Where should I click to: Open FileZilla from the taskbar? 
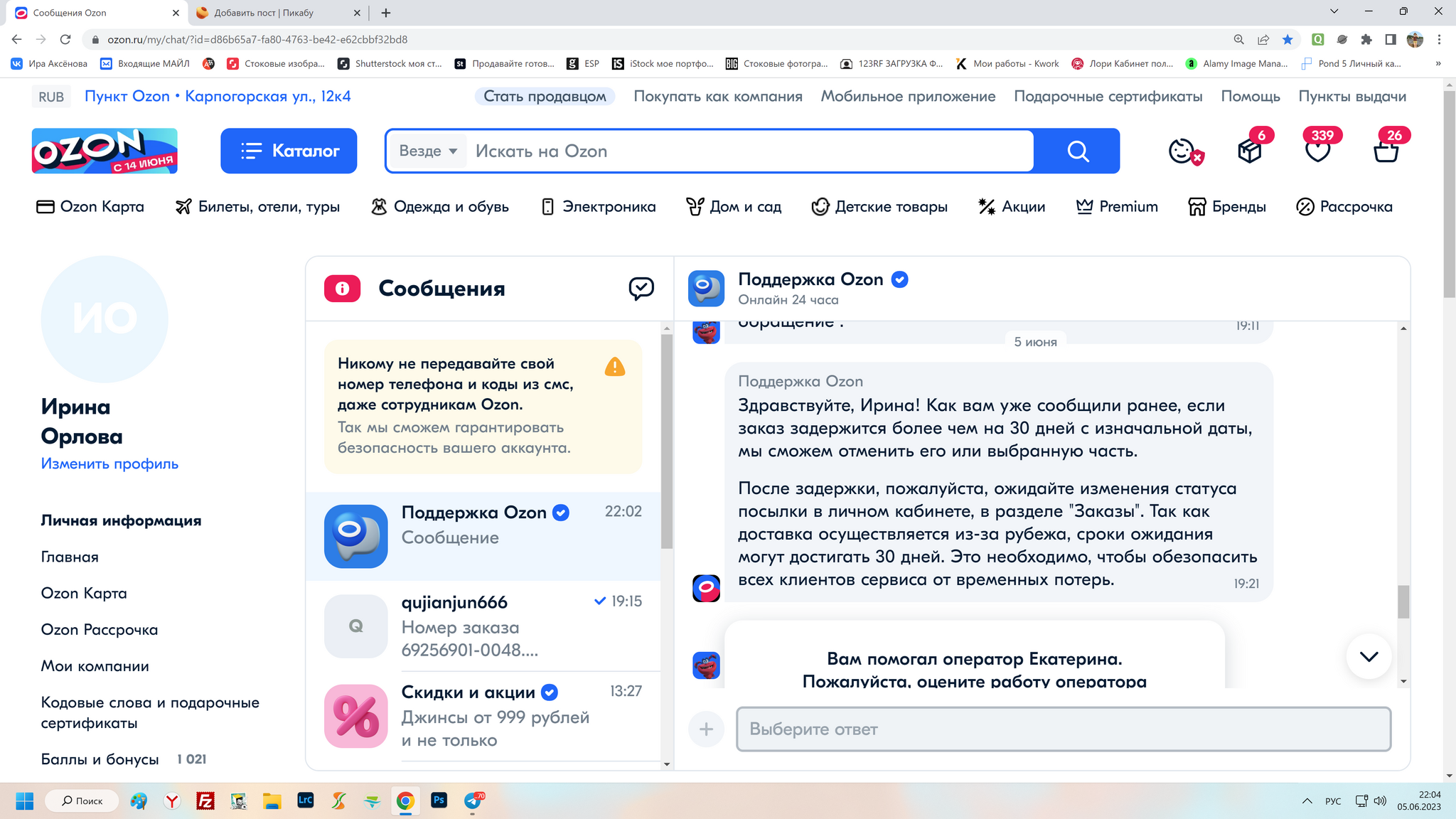[x=205, y=801]
